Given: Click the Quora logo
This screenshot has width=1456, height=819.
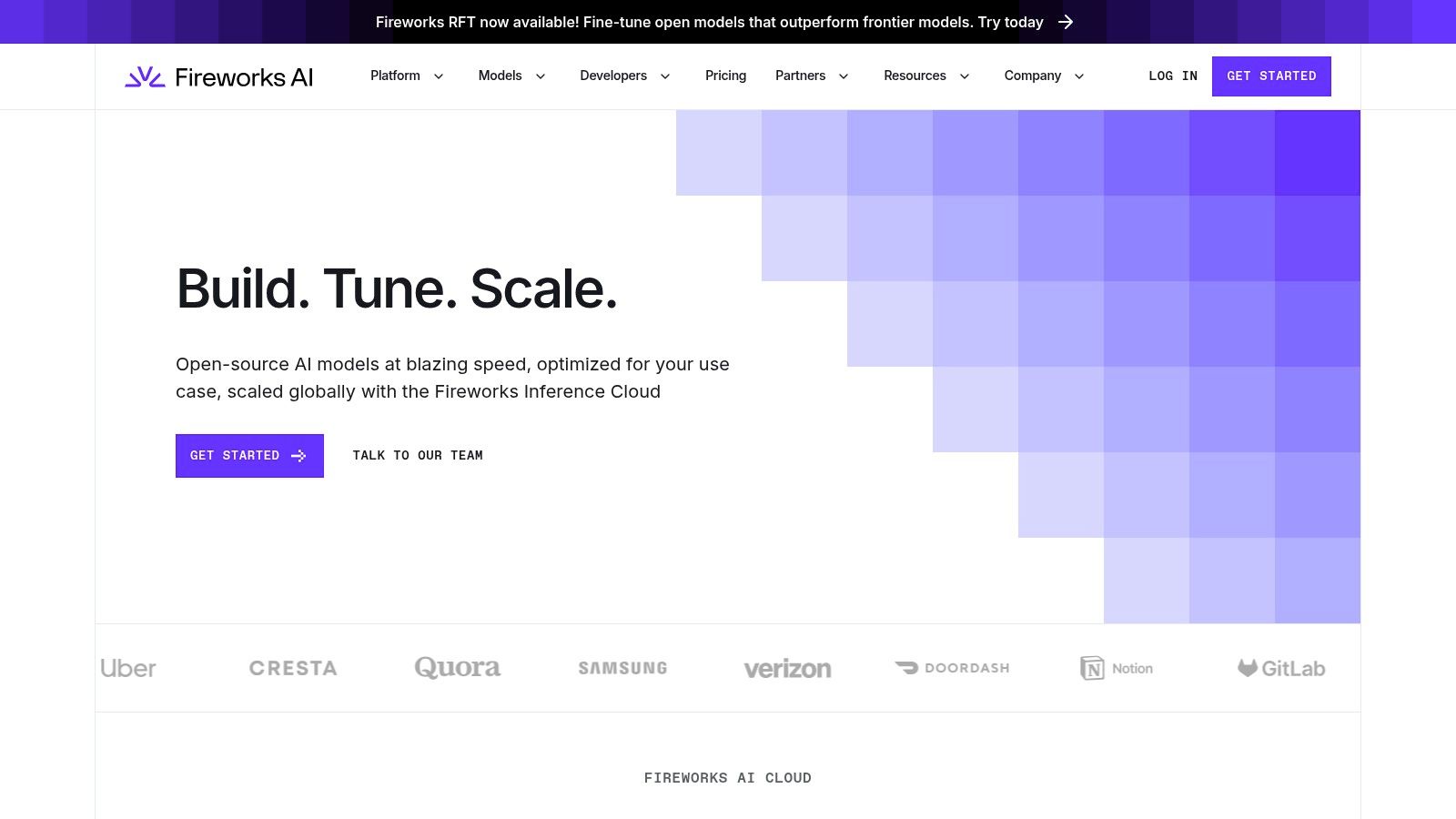Looking at the screenshot, I should 458,668.
